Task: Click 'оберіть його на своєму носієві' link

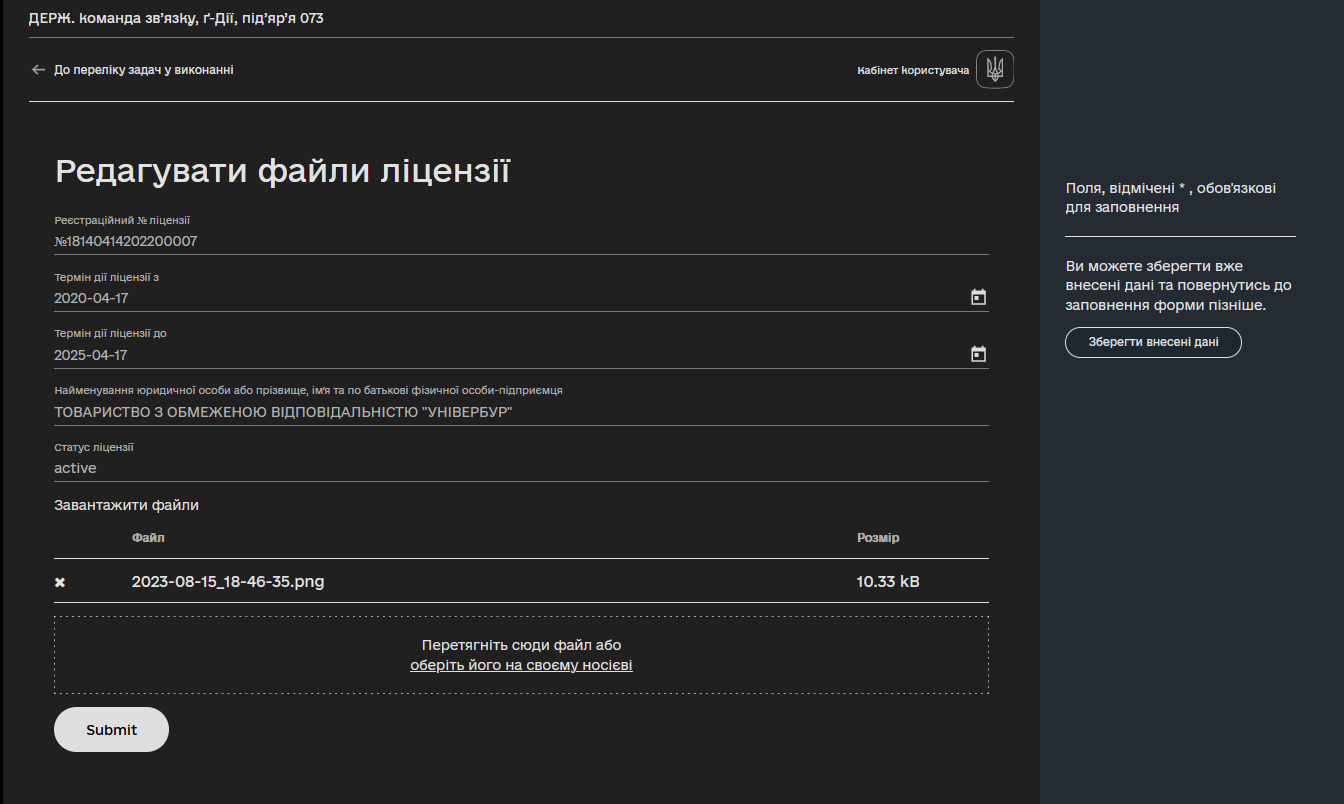Action: pyautogui.click(x=521, y=665)
